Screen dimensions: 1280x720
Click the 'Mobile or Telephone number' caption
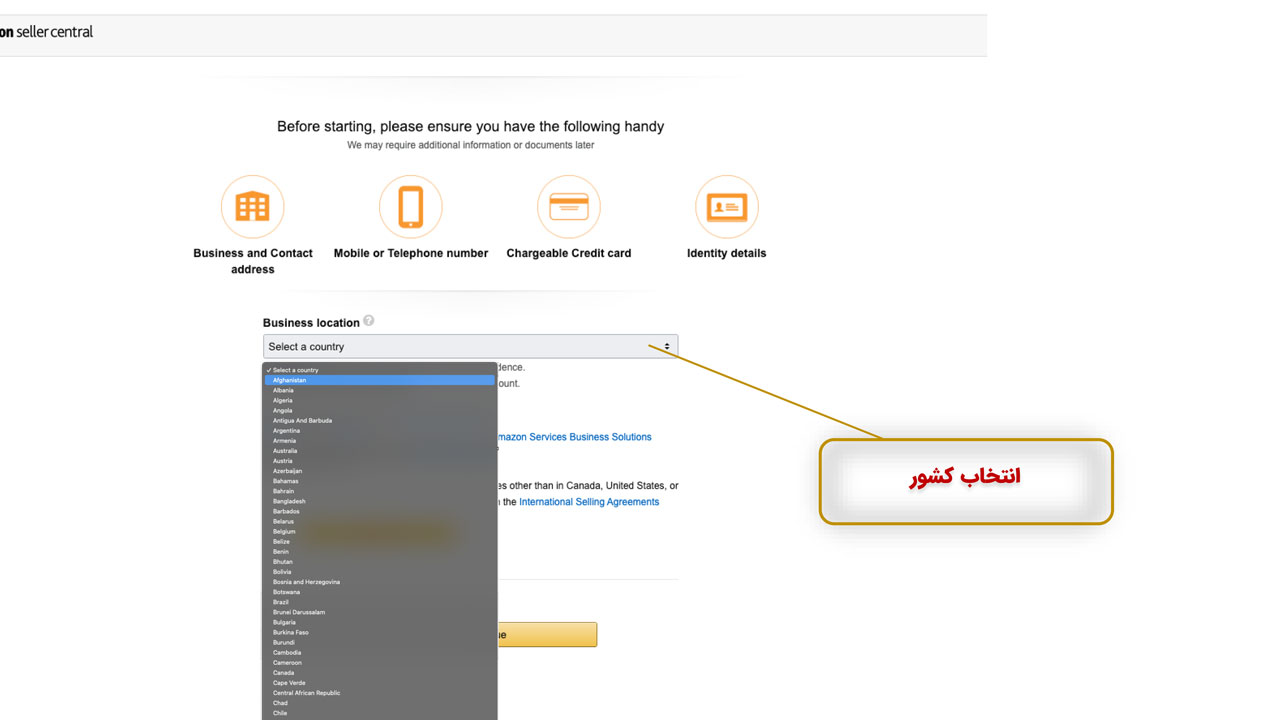[x=411, y=253]
